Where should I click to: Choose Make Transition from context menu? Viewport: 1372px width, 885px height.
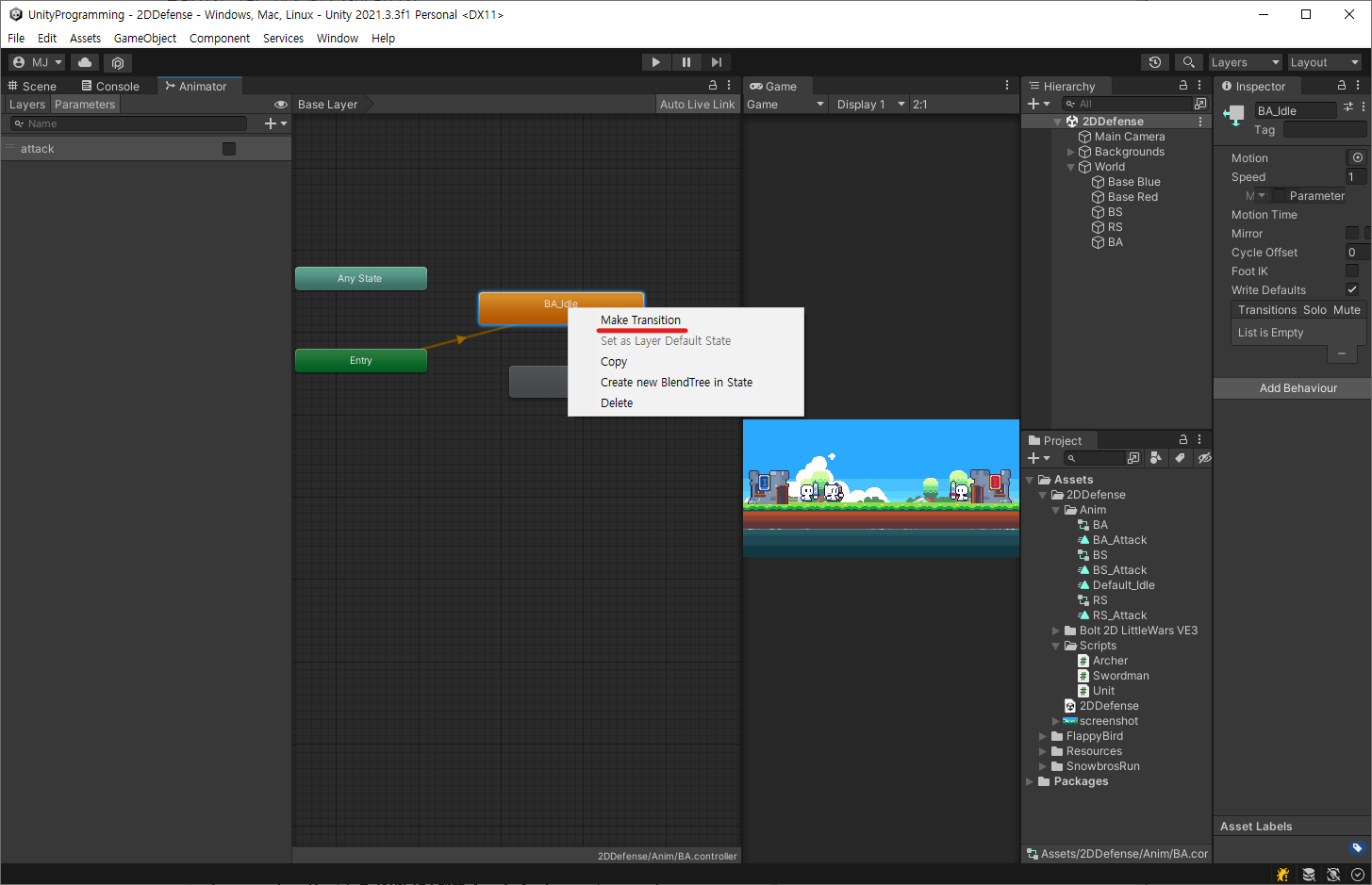(x=686, y=320)
